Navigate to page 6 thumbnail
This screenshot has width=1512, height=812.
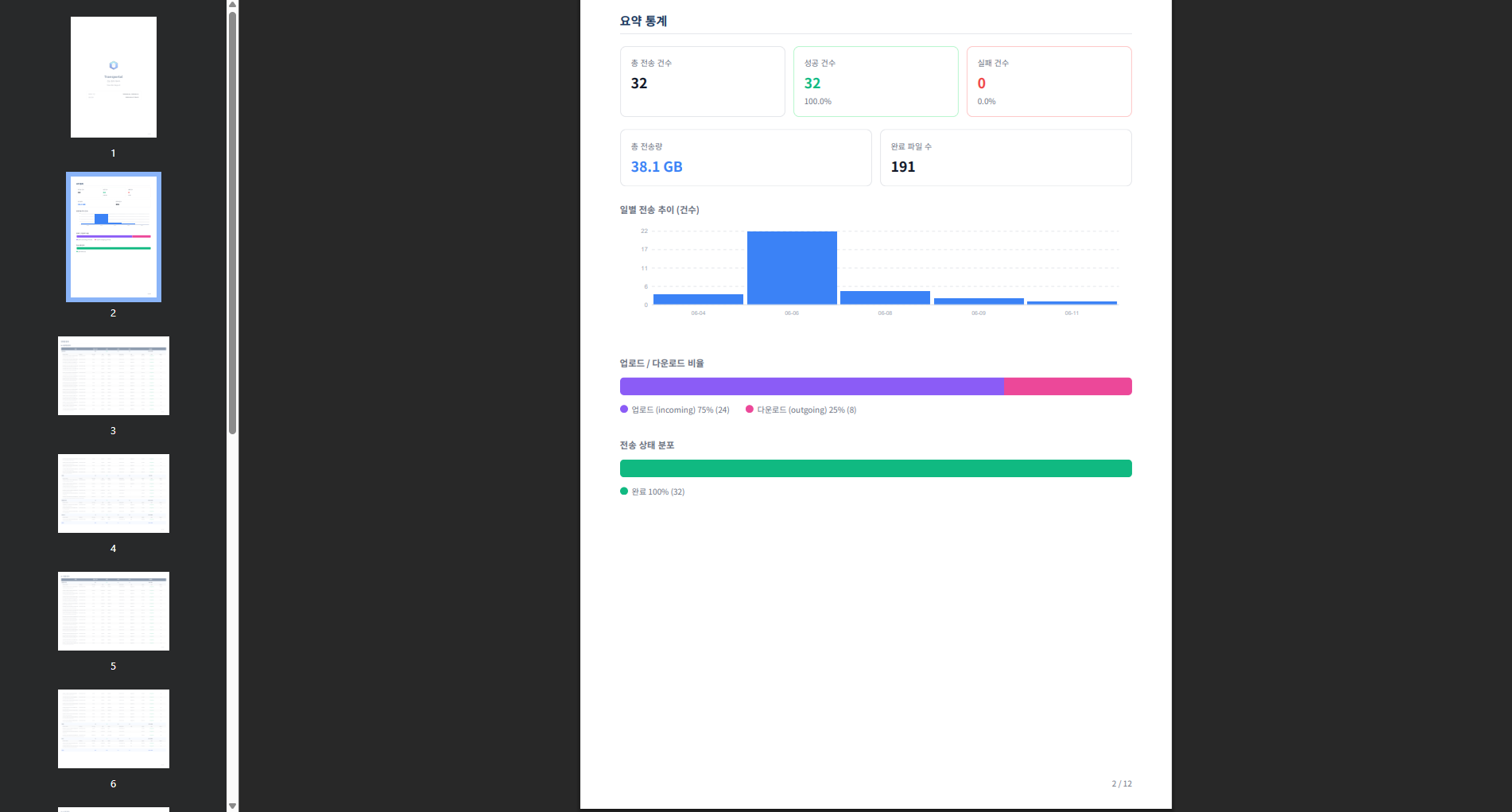pyautogui.click(x=114, y=728)
